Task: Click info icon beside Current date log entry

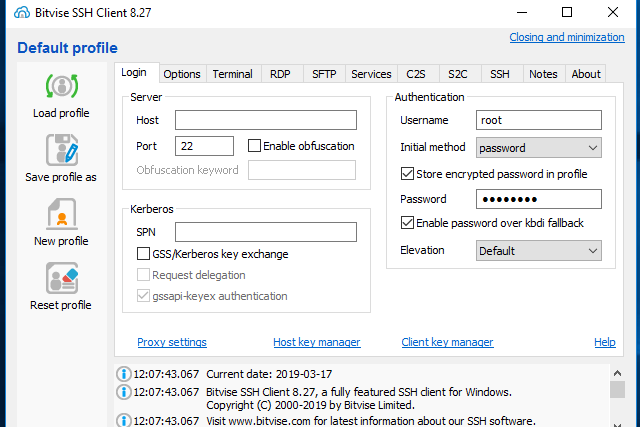Action: click(x=124, y=374)
